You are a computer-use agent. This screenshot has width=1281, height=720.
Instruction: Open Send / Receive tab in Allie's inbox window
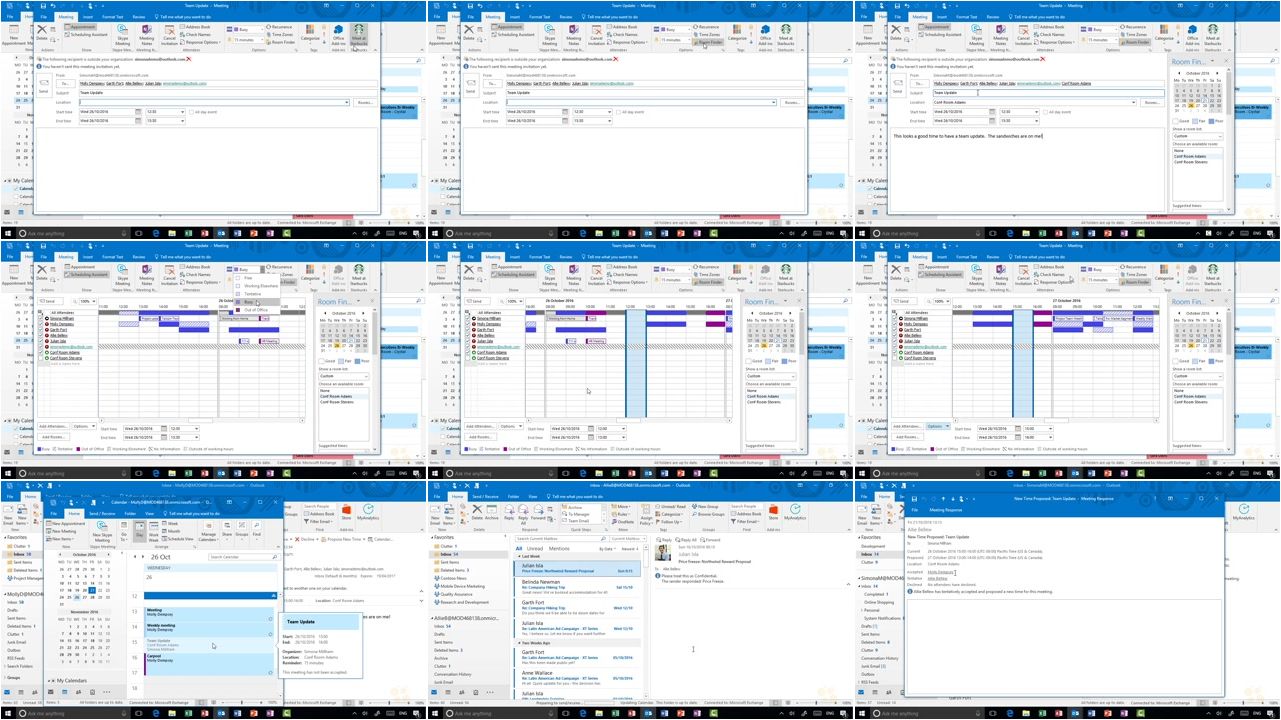(x=485, y=496)
